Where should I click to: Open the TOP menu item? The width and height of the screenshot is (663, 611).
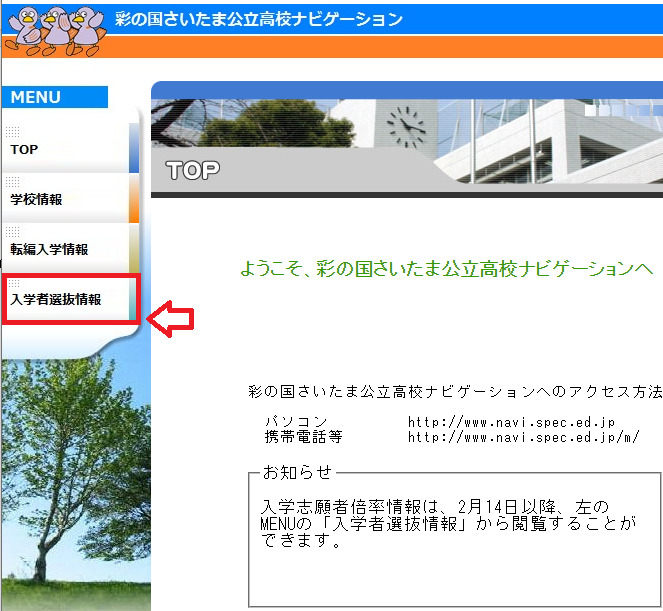coord(70,148)
